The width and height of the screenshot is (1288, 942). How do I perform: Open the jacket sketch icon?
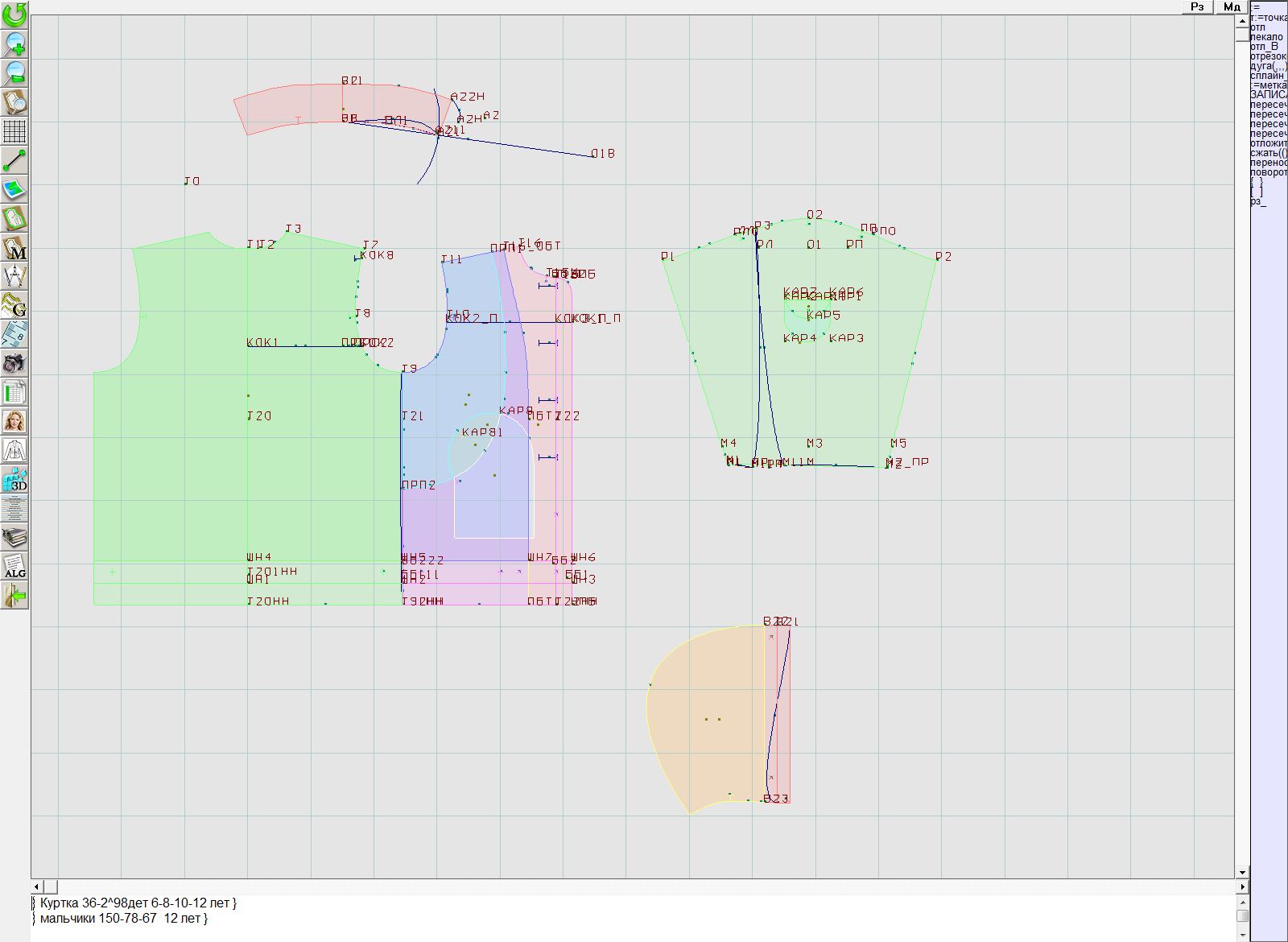tap(14, 450)
